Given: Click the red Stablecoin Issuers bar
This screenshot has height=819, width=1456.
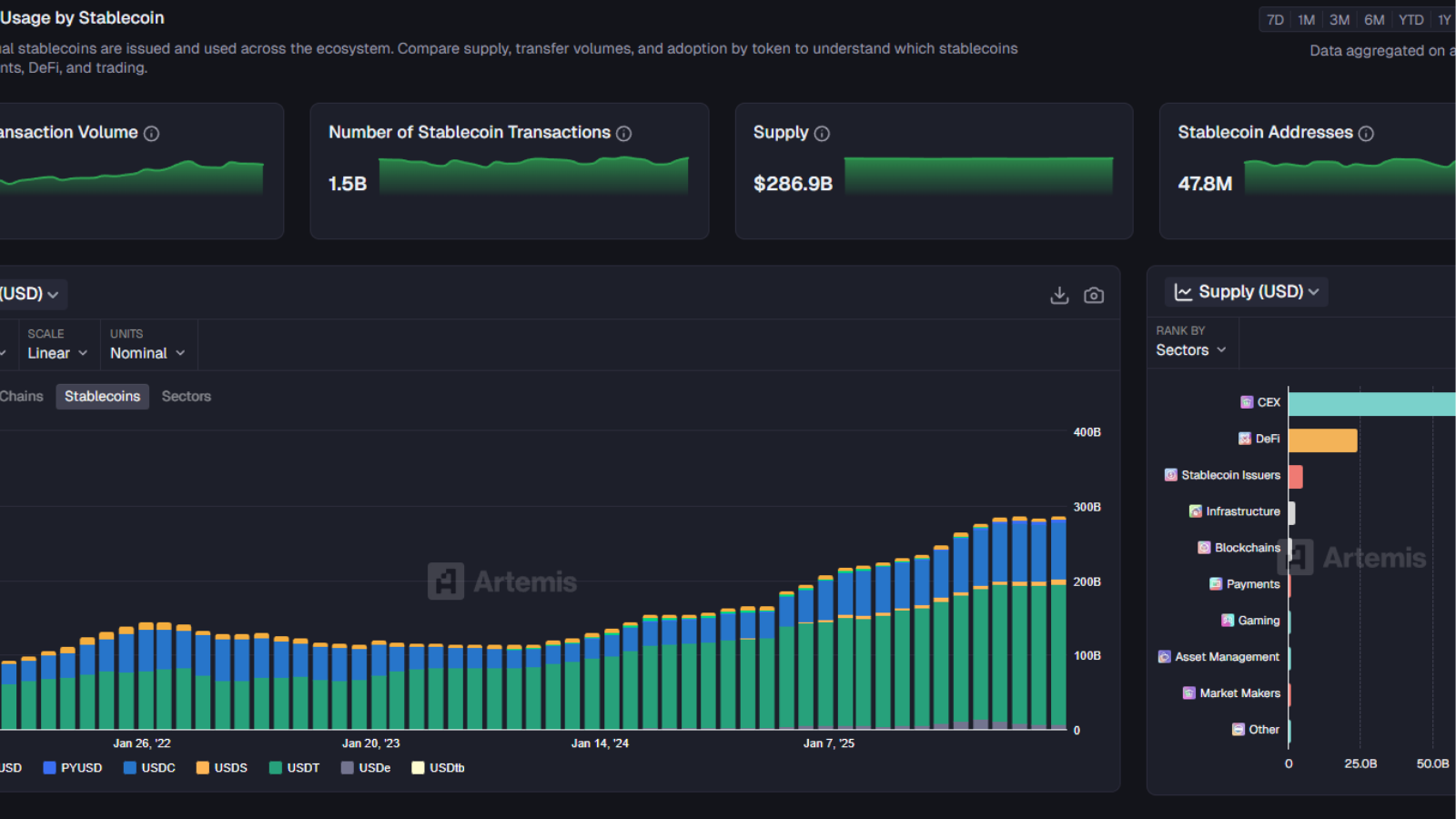Looking at the screenshot, I should point(1296,477).
